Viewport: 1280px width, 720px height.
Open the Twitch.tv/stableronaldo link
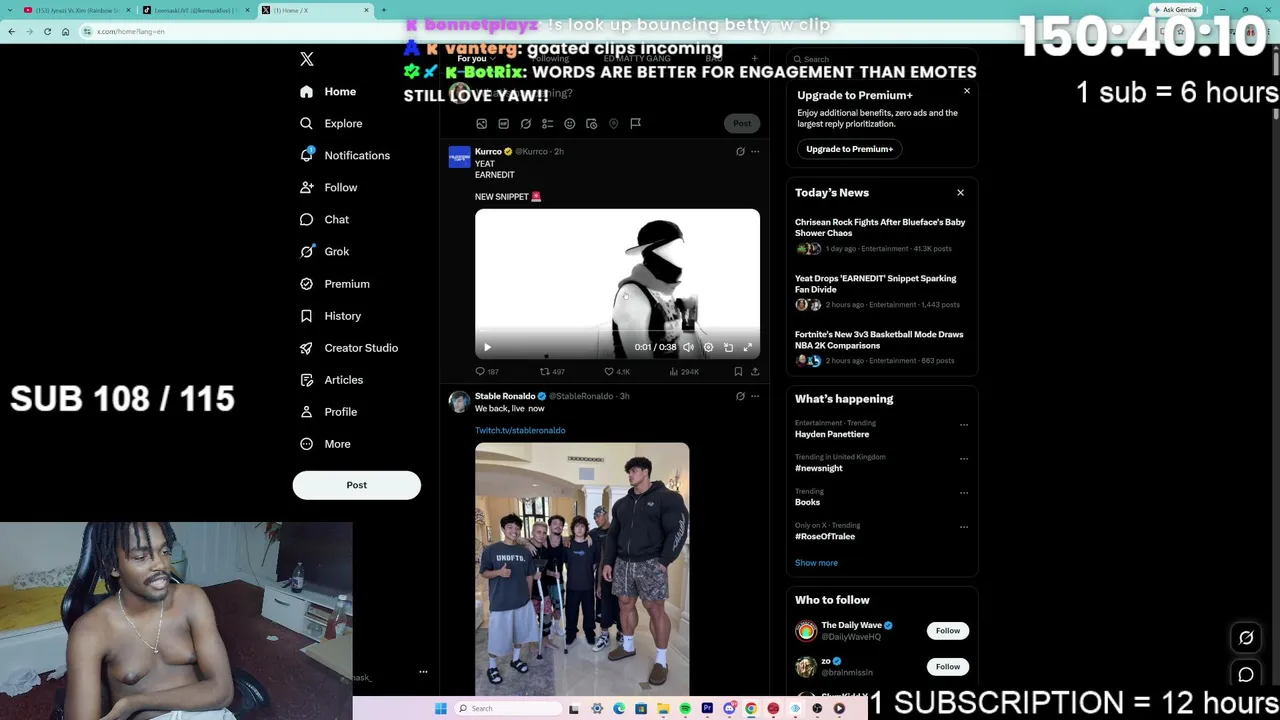pos(520,431)
